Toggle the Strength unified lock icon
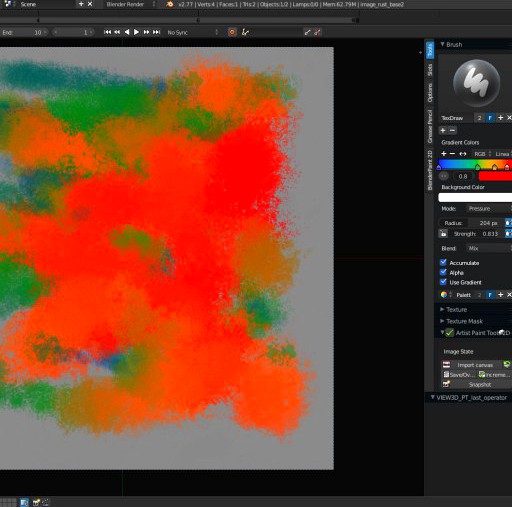The width and height of the screenshot is (512, 507). 443,234
